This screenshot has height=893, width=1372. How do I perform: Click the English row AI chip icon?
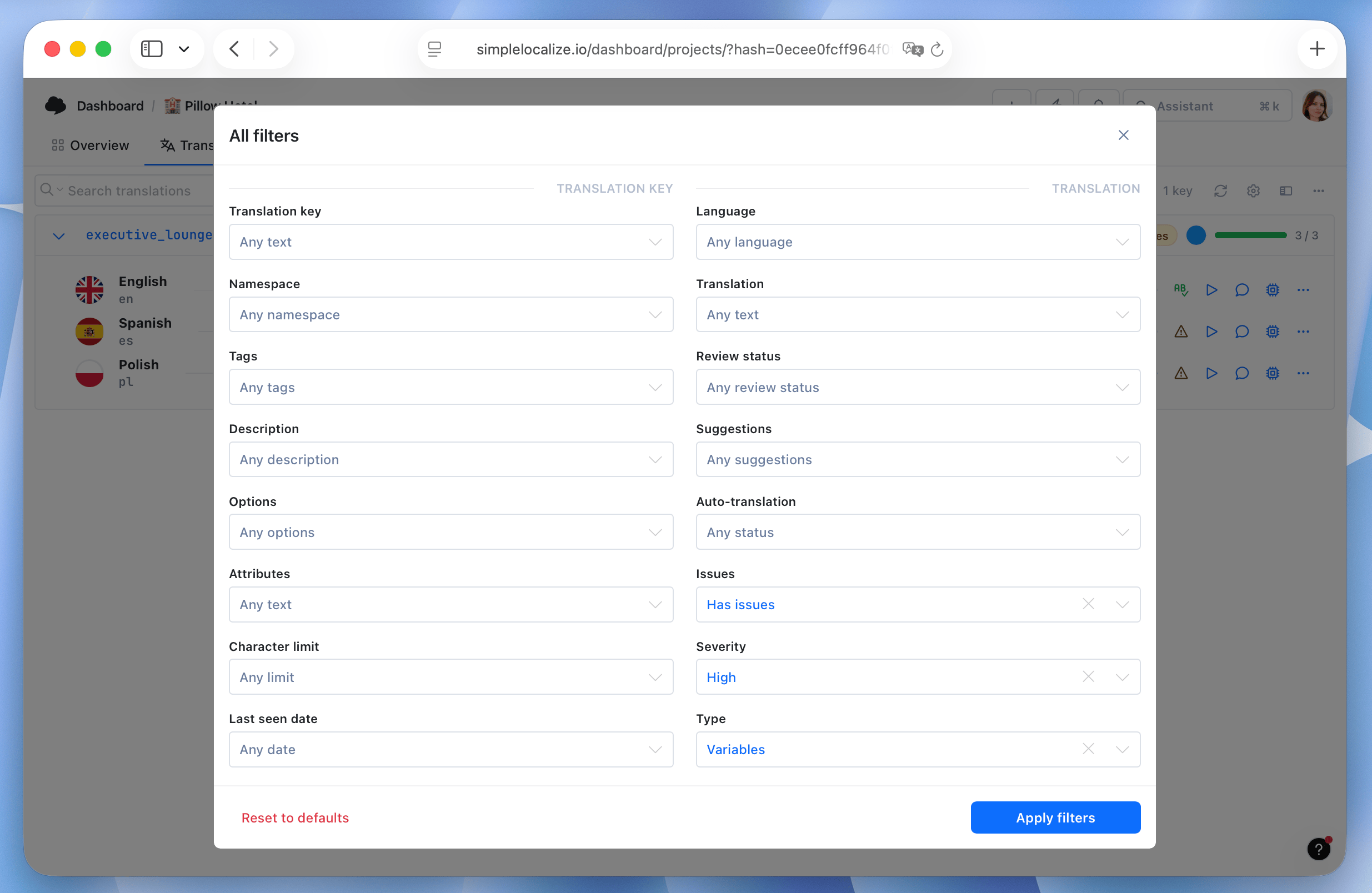coord(1272,289)
